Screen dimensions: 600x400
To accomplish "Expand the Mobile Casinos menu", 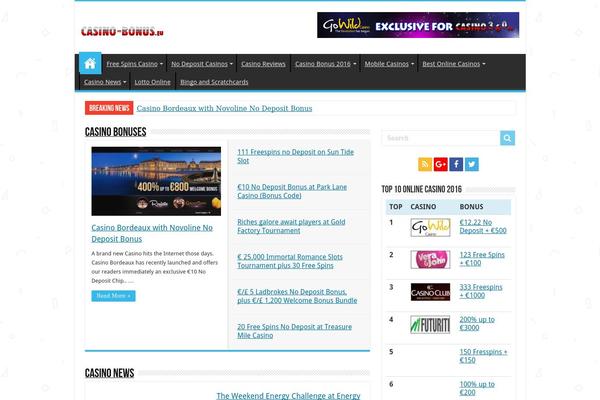I will 389,64.
